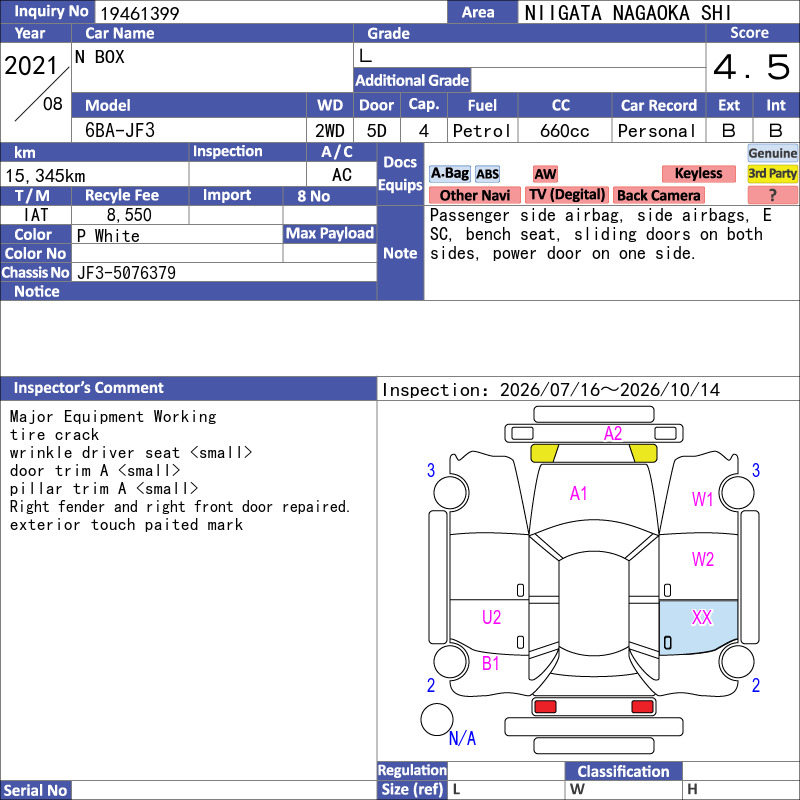Image resolution: width=800 pixels, height=800 pixels.
Task: Click the U2 marker on left door
Action: tap(491, 617)
